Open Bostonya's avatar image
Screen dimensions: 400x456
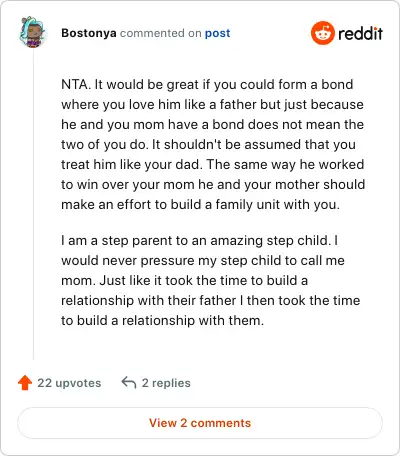pyautogui.click(x=32, y=32)
